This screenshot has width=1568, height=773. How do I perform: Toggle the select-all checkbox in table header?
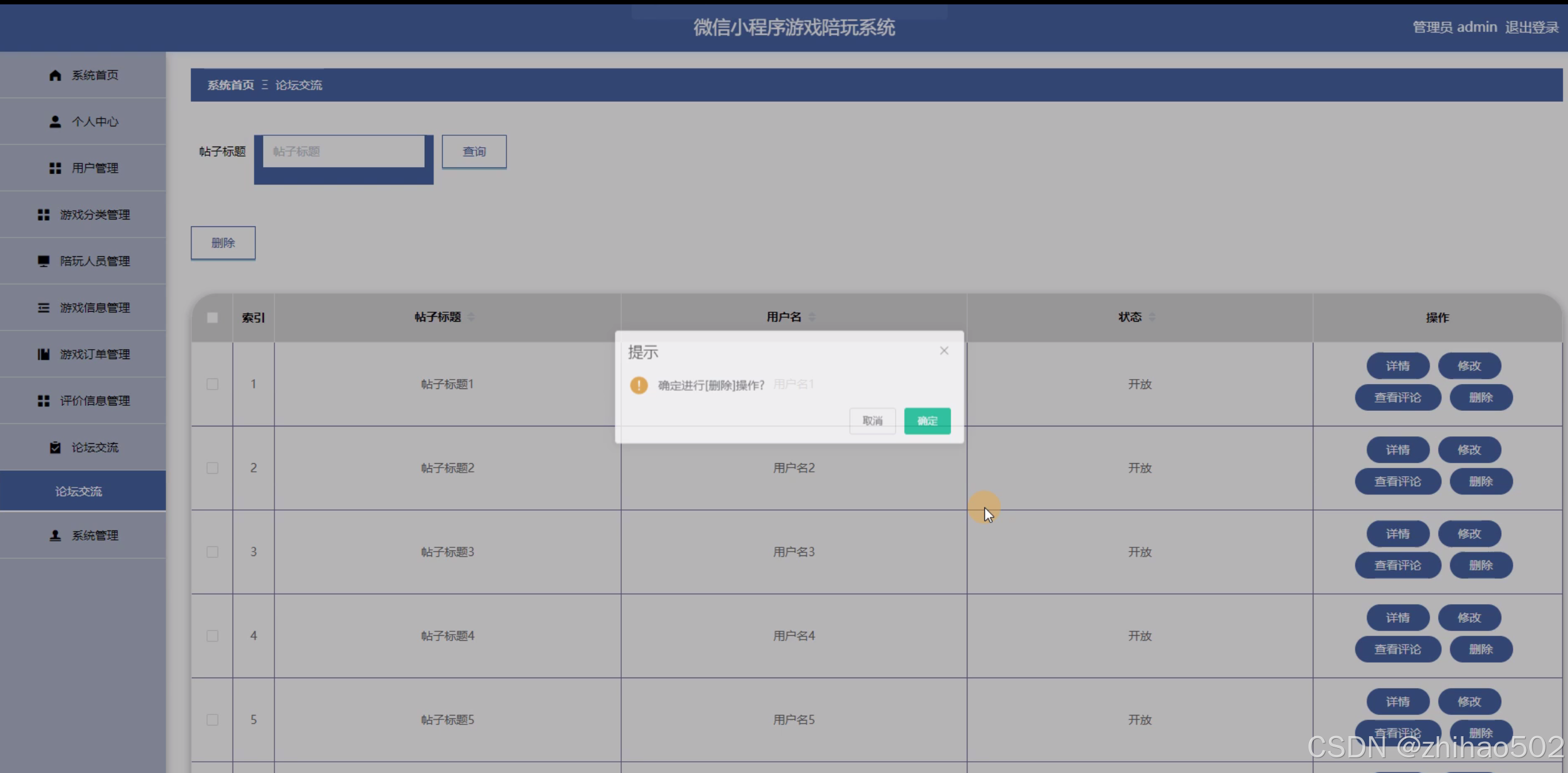coord(212,318)
